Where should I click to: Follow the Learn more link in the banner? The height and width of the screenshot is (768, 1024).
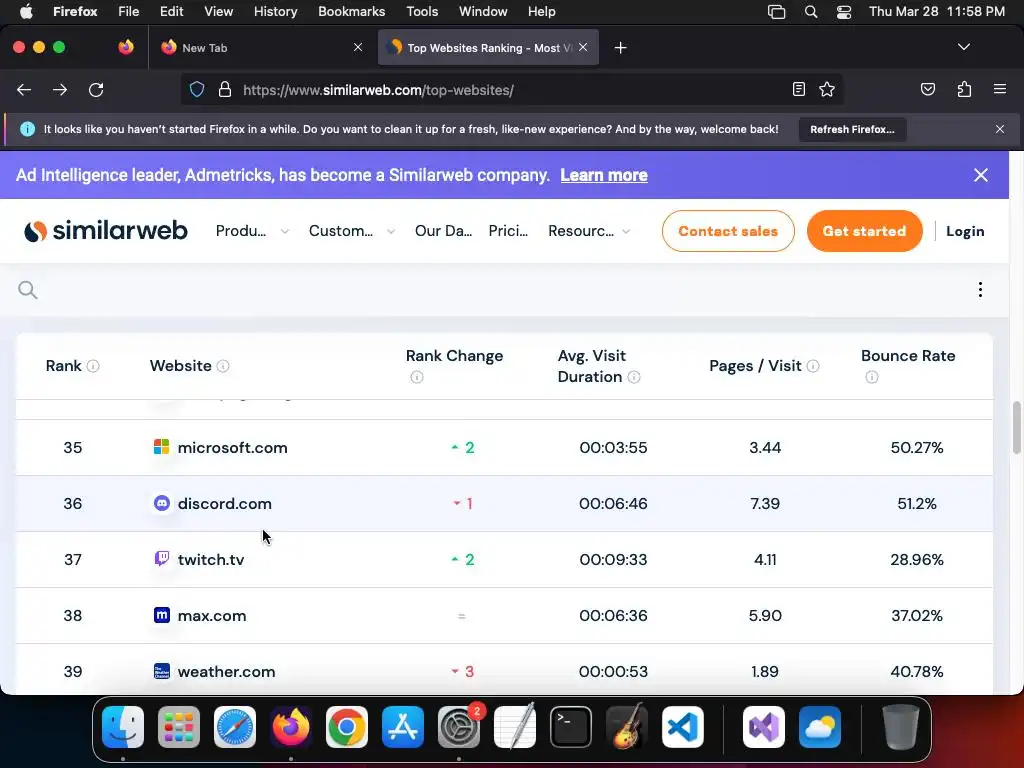click(x=604, y=175)
